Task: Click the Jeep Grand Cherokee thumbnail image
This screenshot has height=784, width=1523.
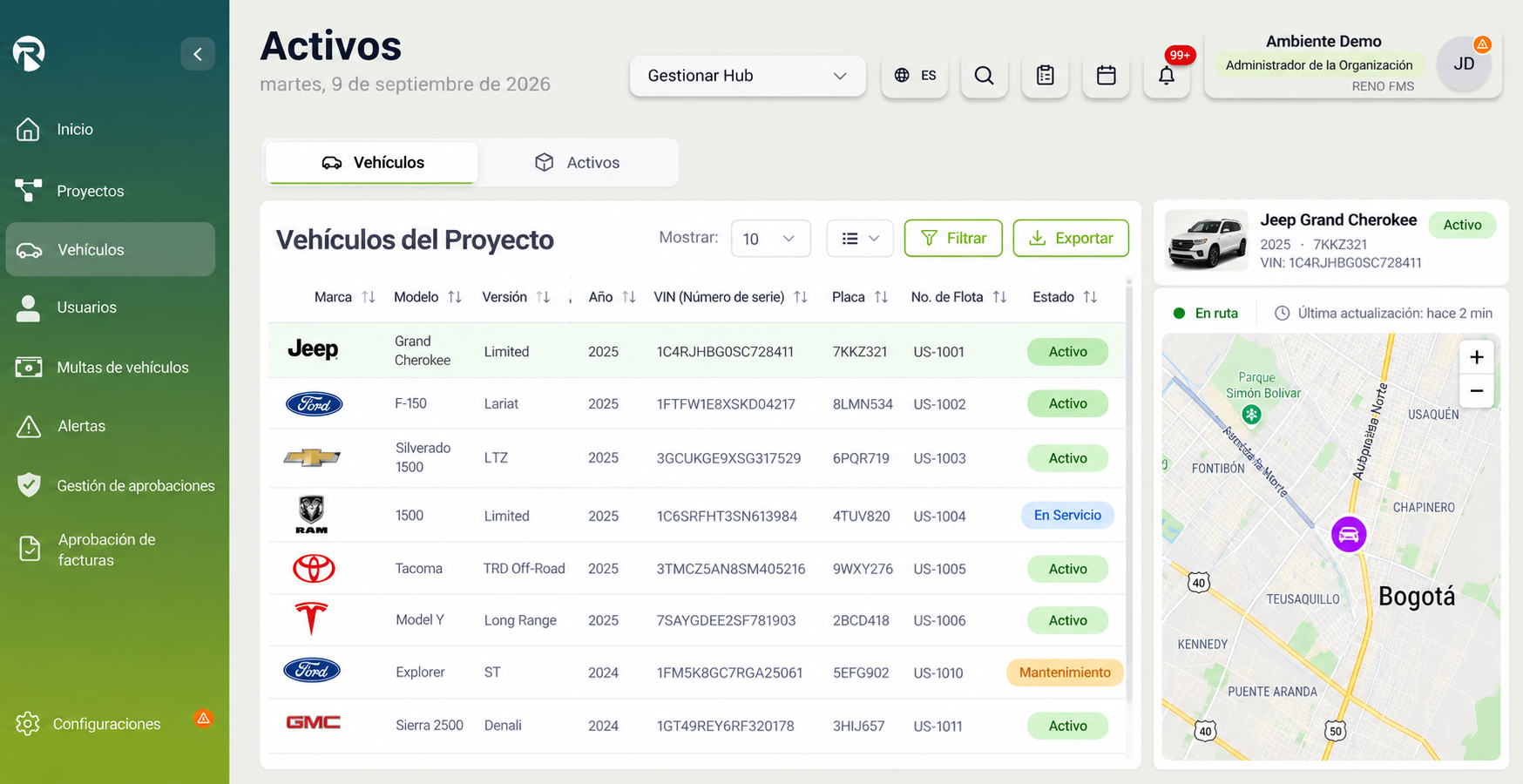Action: pyautogui.click(x=1207, y=240)
